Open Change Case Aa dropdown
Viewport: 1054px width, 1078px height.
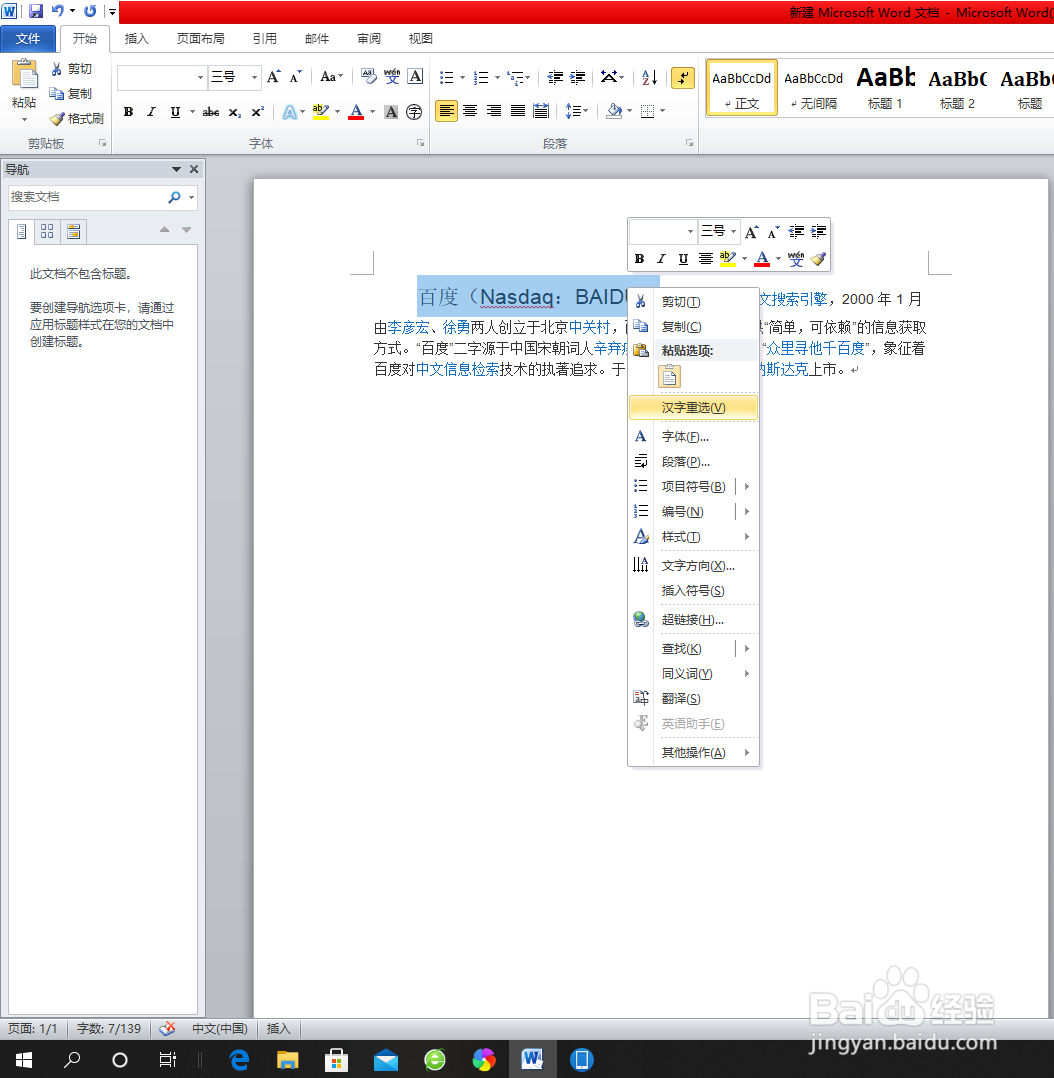pos(331,77)
